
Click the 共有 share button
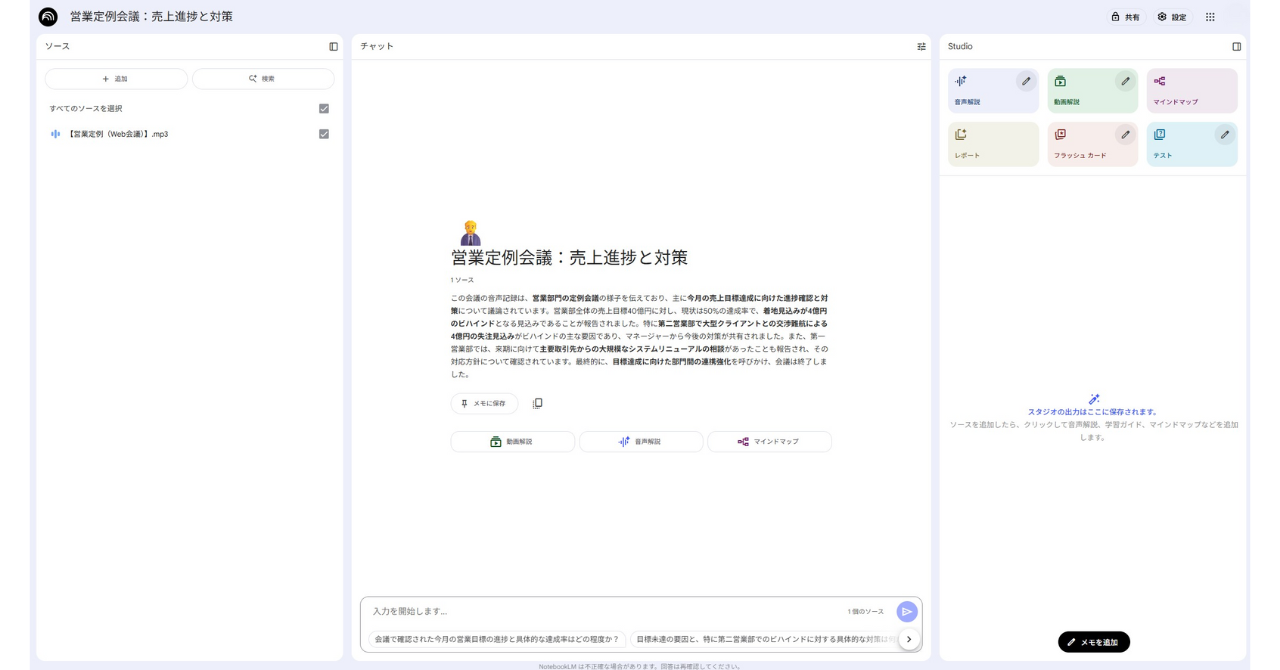click(x=1125, y=17)
